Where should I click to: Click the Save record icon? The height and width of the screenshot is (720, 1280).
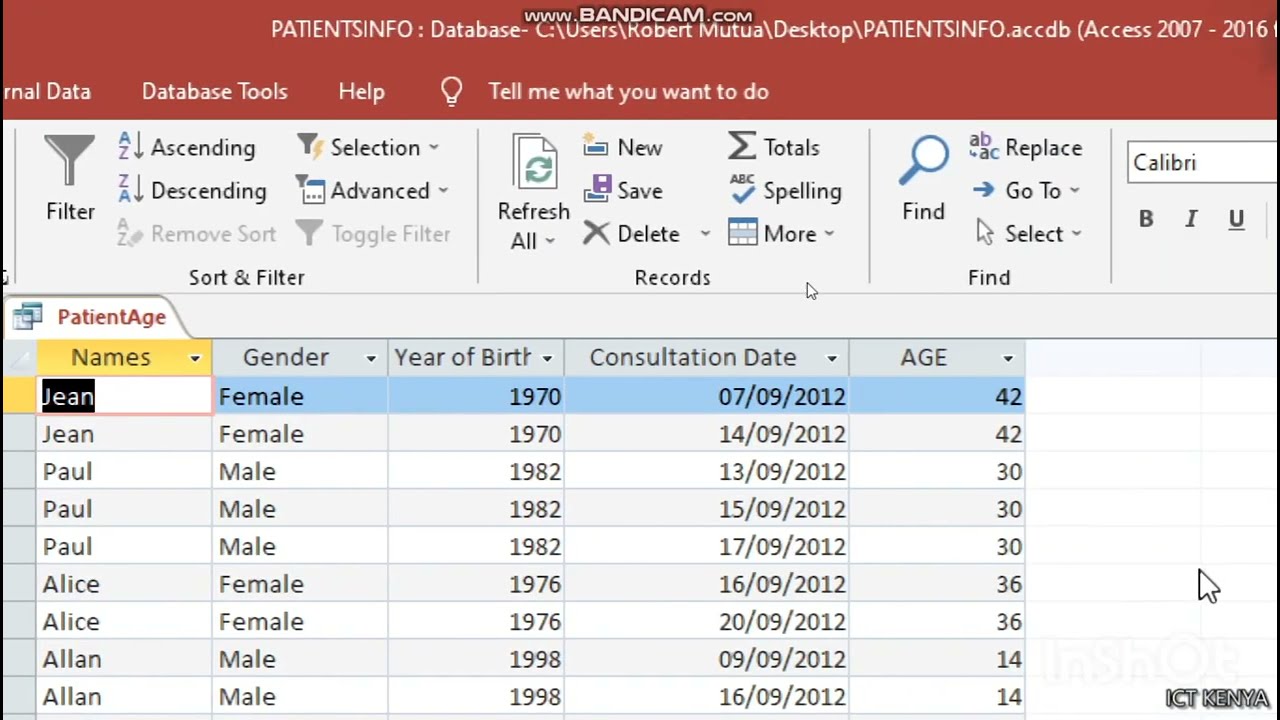[x=597, y=190]
